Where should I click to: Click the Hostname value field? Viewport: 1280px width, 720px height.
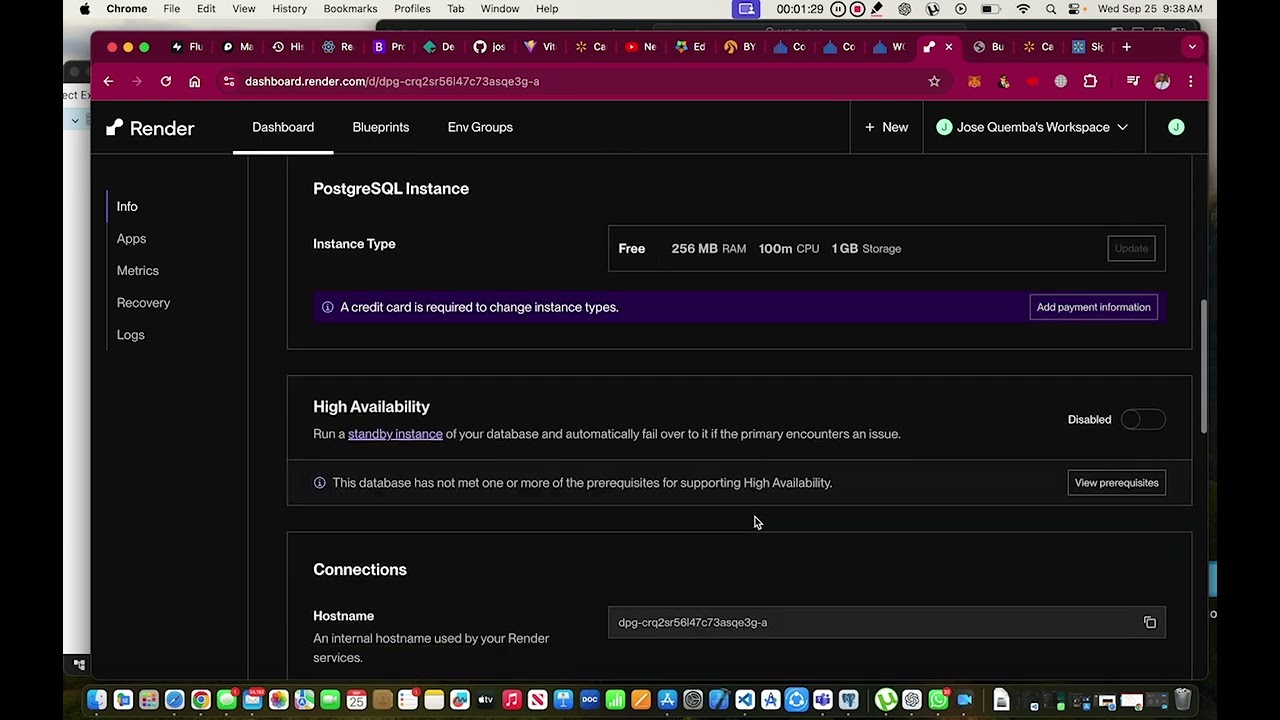pos(886,623)
